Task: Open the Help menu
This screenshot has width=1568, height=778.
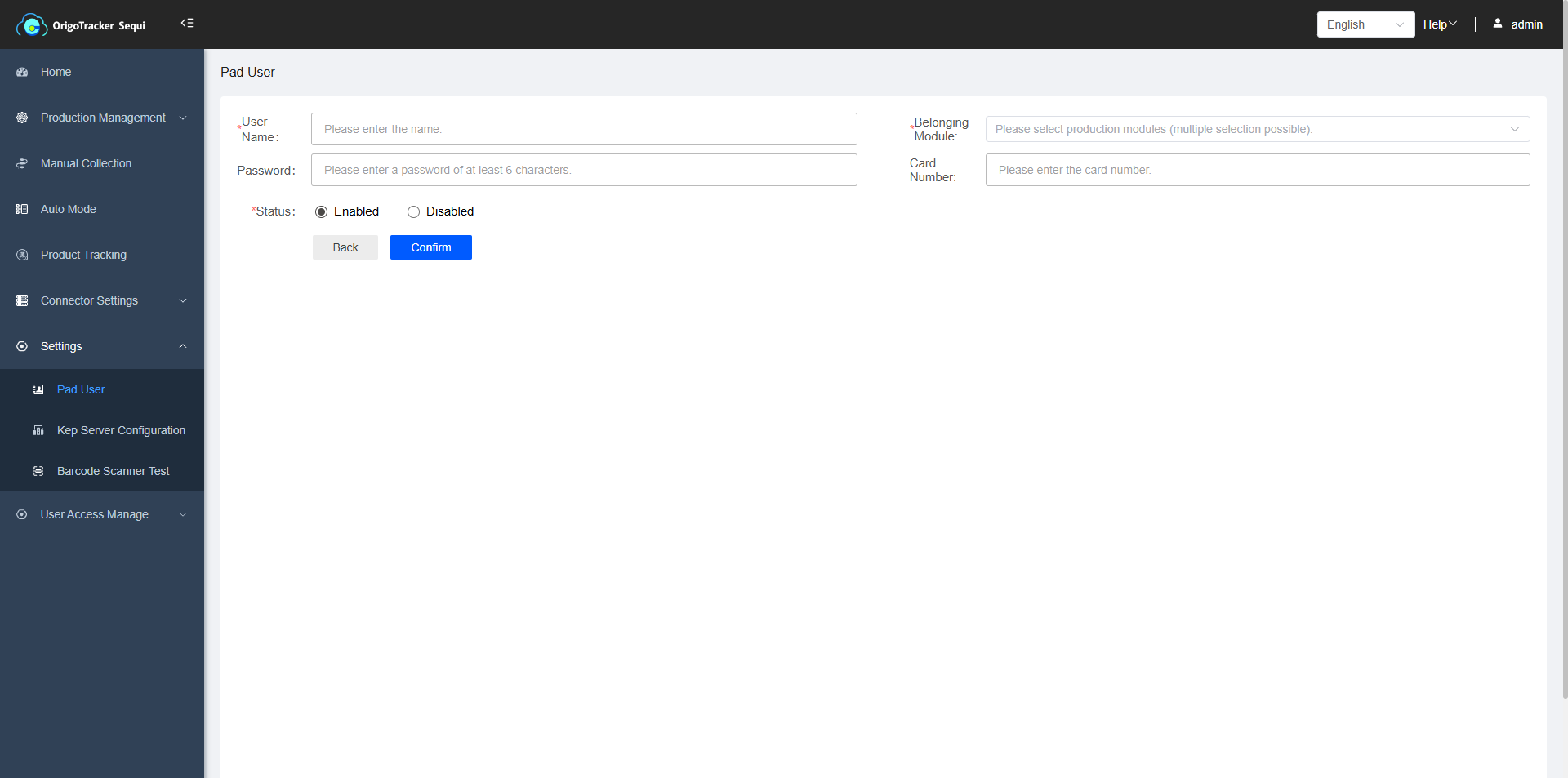Action: [x=1439, y=24]
